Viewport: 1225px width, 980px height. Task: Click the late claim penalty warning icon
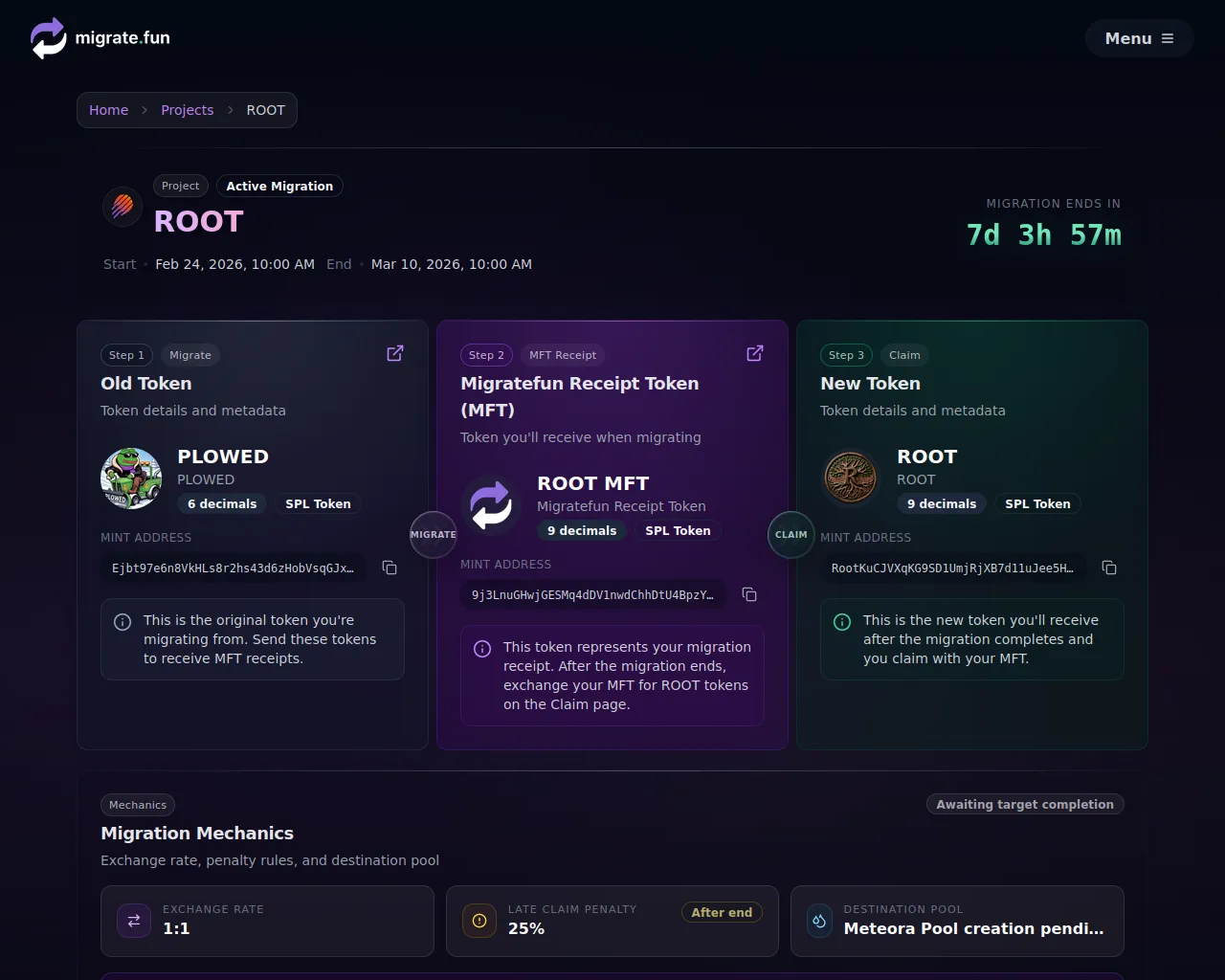point(479,921)
